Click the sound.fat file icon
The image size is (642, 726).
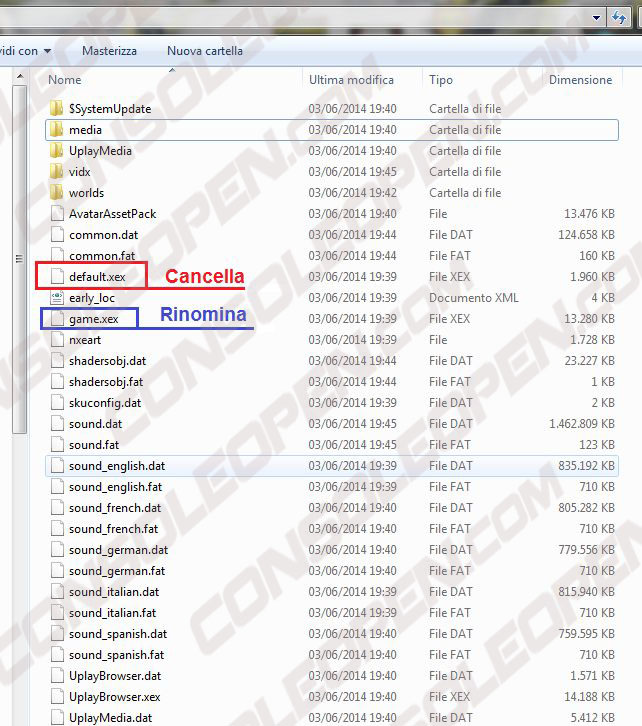(x=57, y=444)
